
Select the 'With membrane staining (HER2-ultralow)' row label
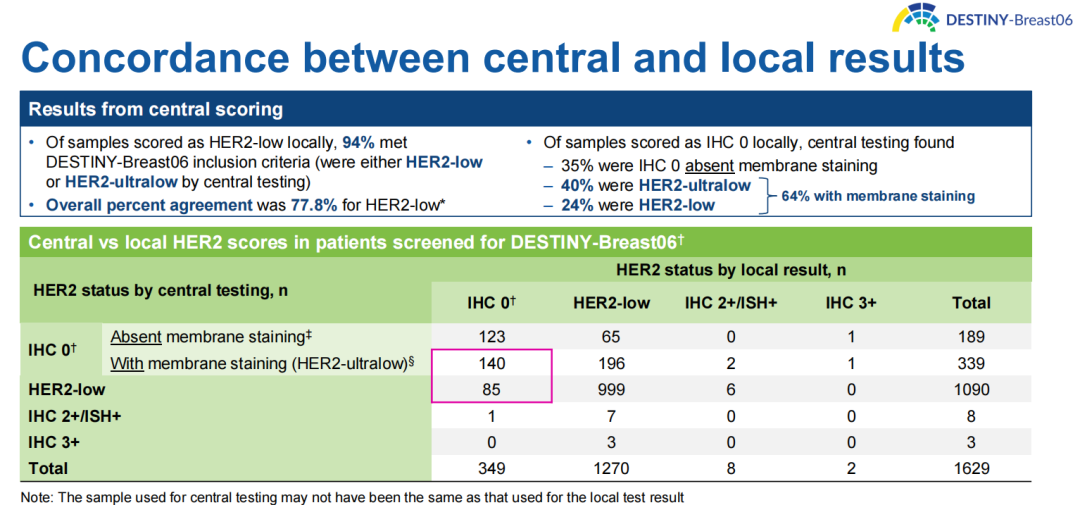pos(262,363)
